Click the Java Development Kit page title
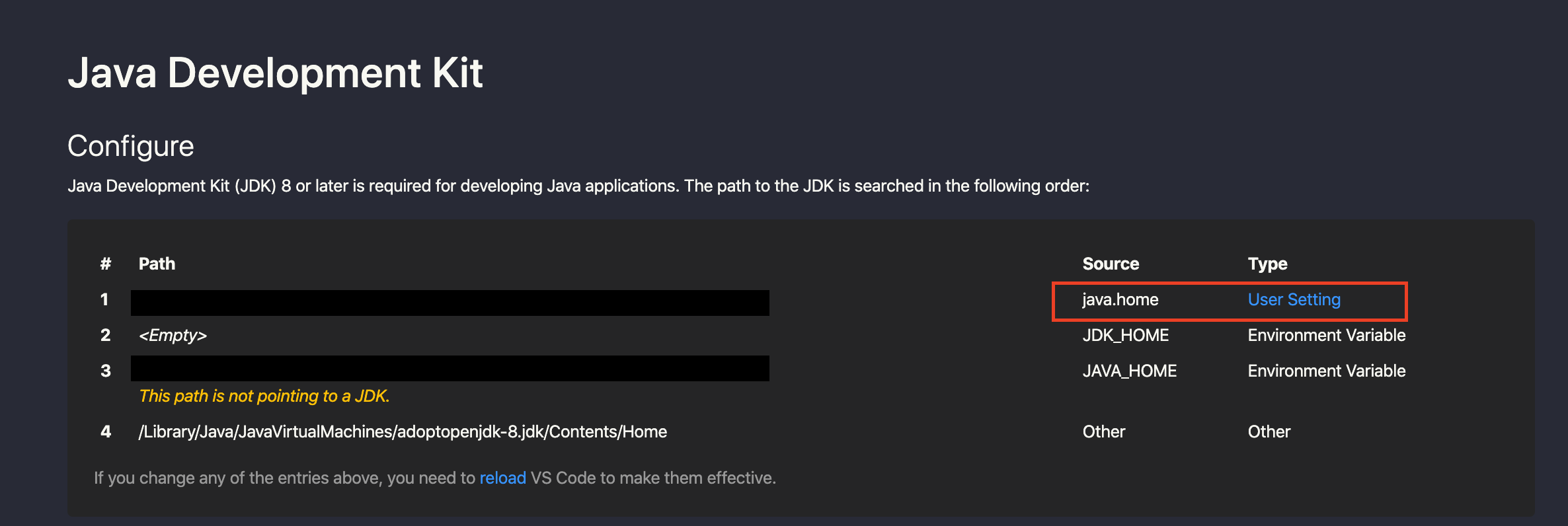 tap(275, 73)
